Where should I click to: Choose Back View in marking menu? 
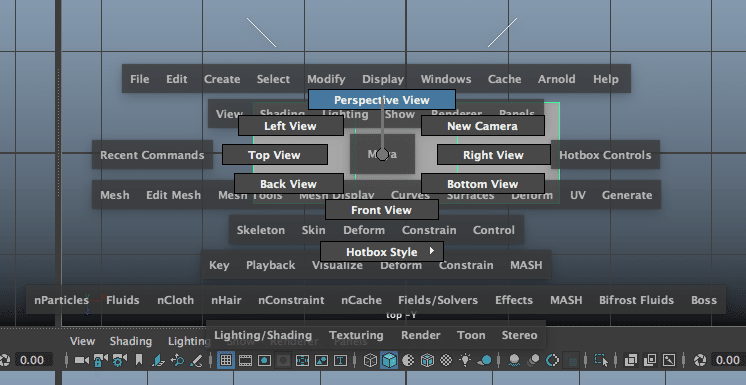tap(288, 184)
